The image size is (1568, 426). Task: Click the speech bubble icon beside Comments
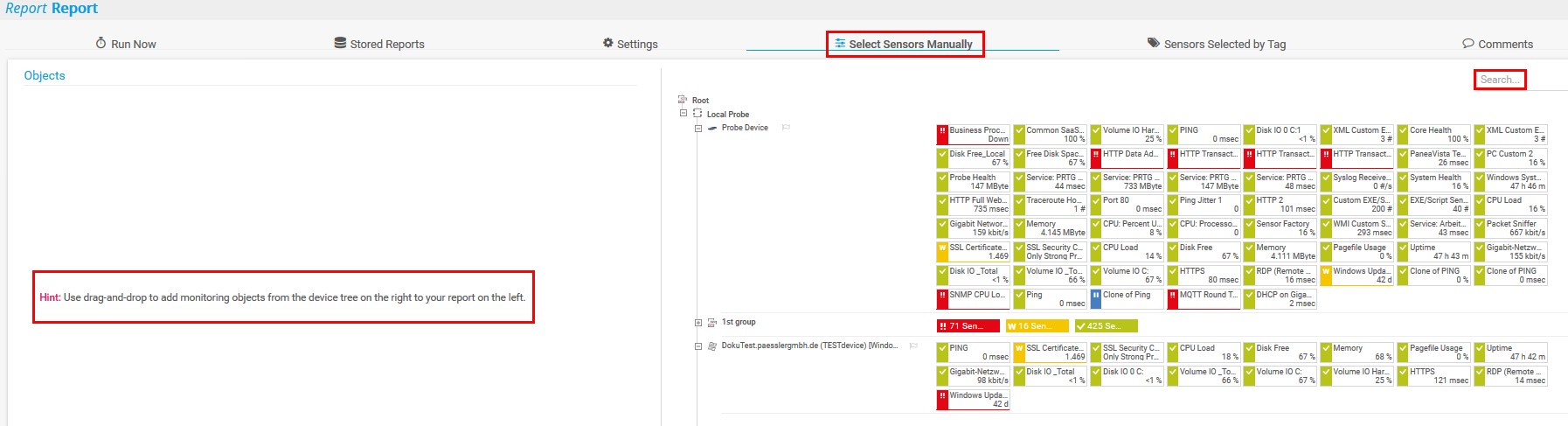pos(1468,44)
